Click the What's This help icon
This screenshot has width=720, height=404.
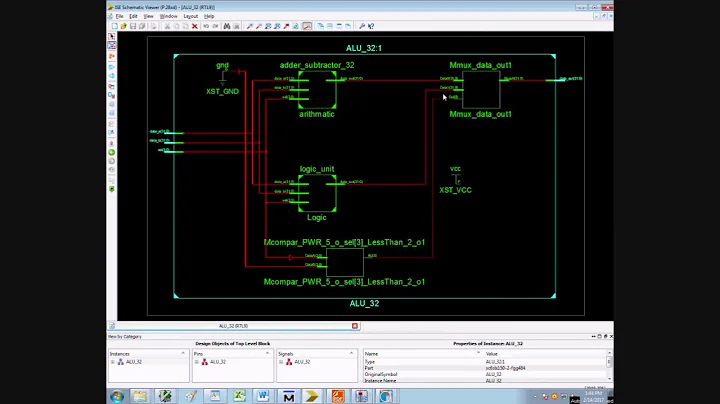pos(371,26)
